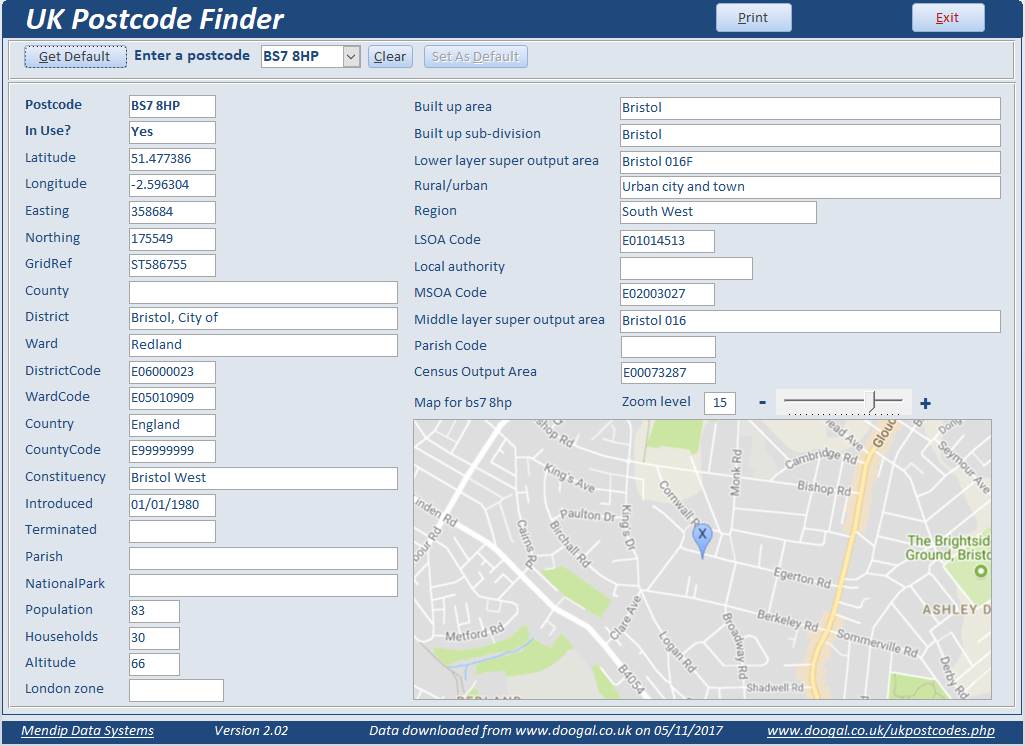Screen dimensions: 1025x746
Task: Click the blue map marker pin
Action: 702,540
